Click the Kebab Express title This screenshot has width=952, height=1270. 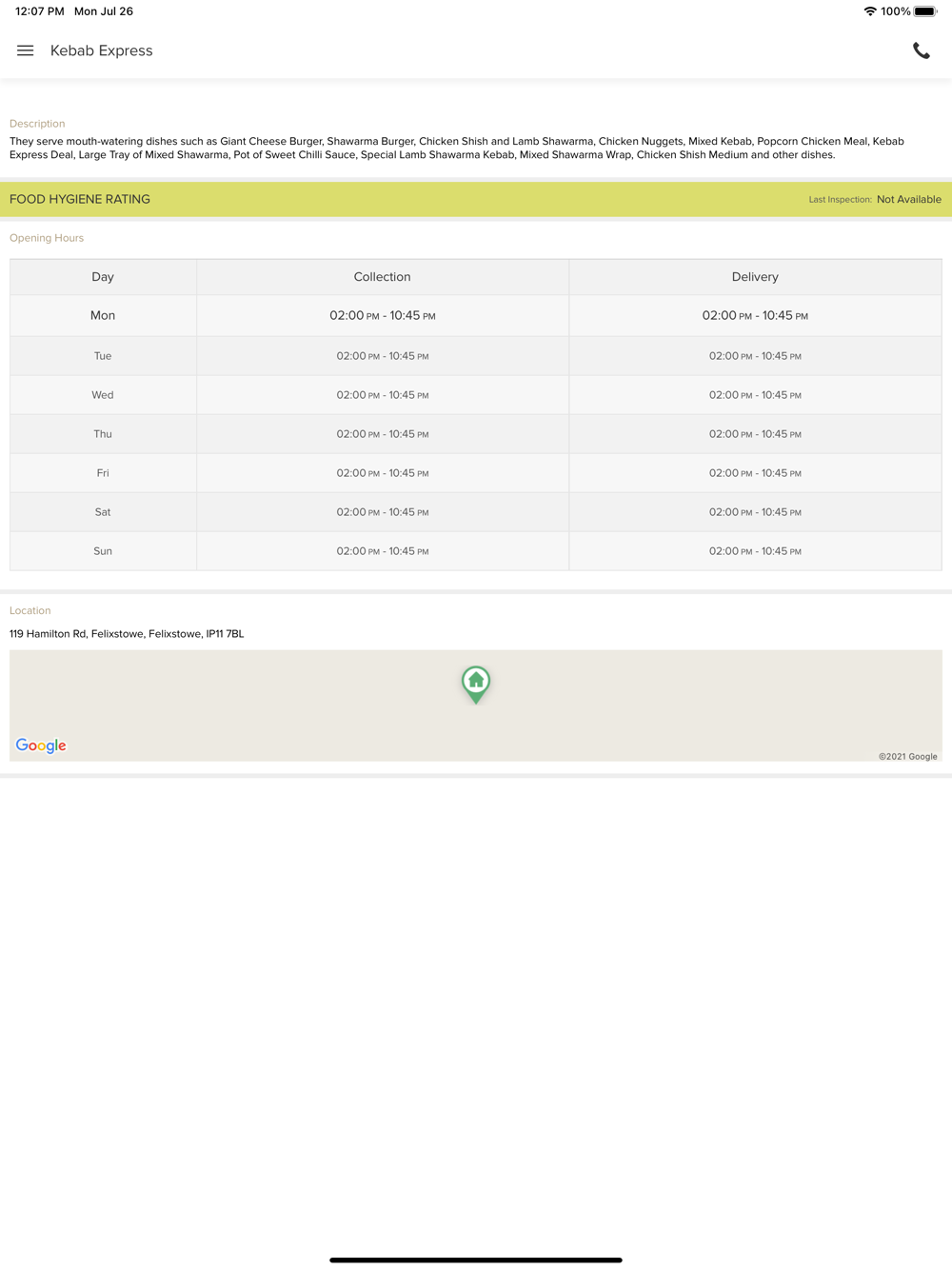[x=102, y=50]
